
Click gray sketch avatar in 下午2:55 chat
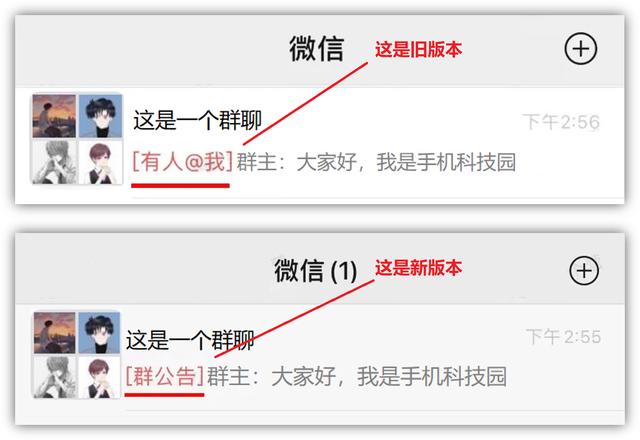point(54,377)
